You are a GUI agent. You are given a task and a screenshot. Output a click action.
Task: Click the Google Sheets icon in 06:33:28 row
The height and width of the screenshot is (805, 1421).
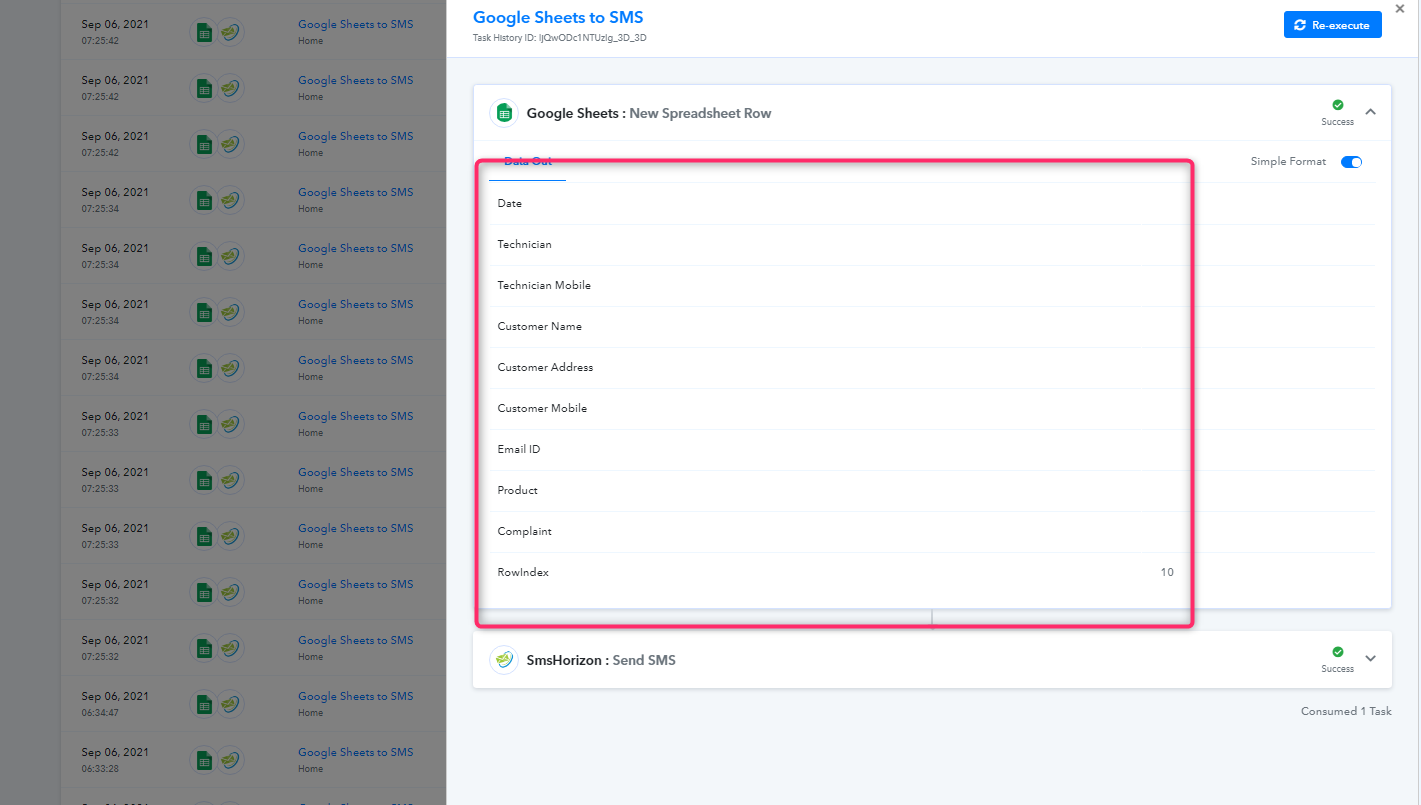(204, 760)
